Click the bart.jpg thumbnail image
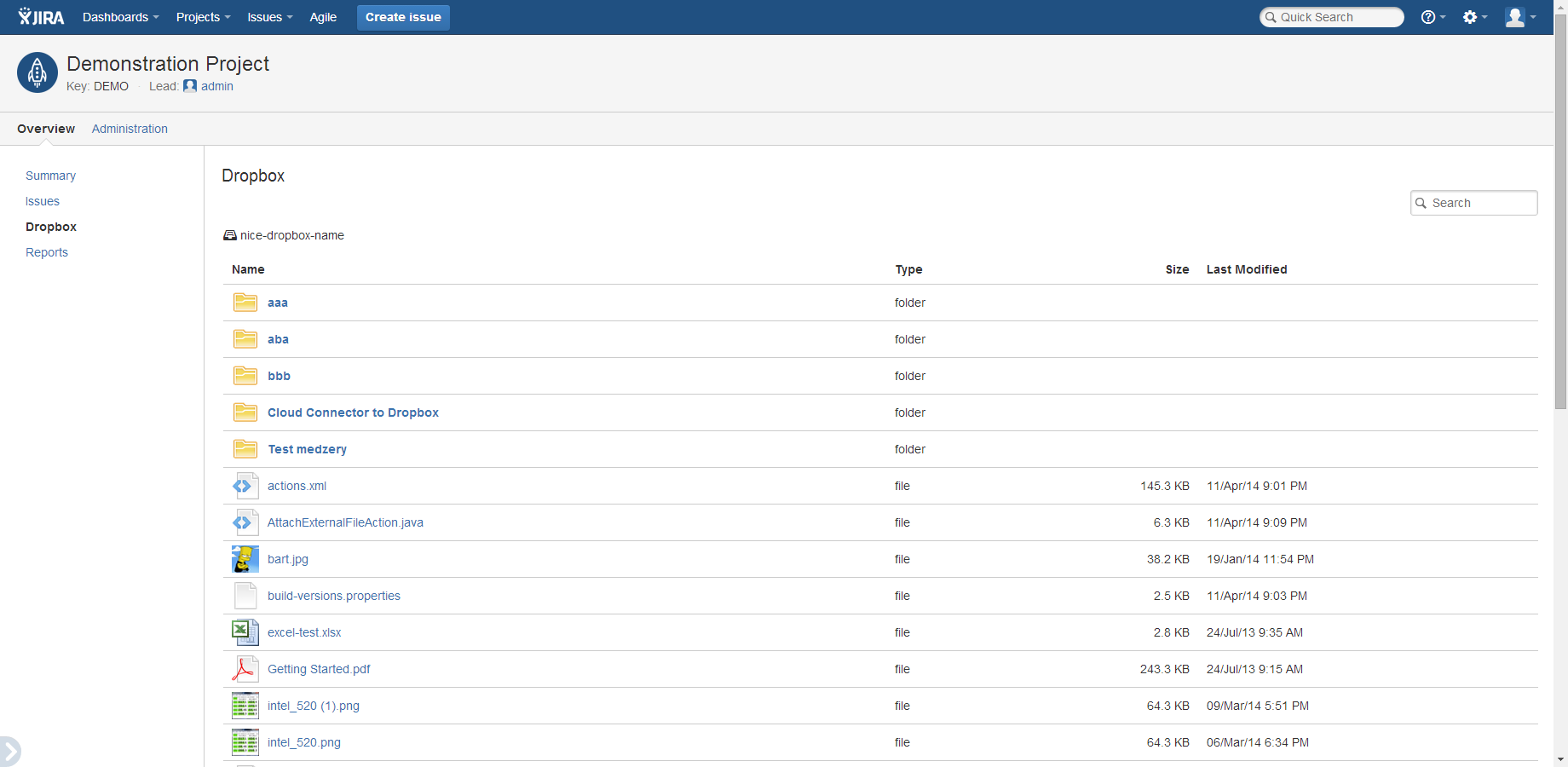This screenshot has height=767, width=1568. click(245, 559)
